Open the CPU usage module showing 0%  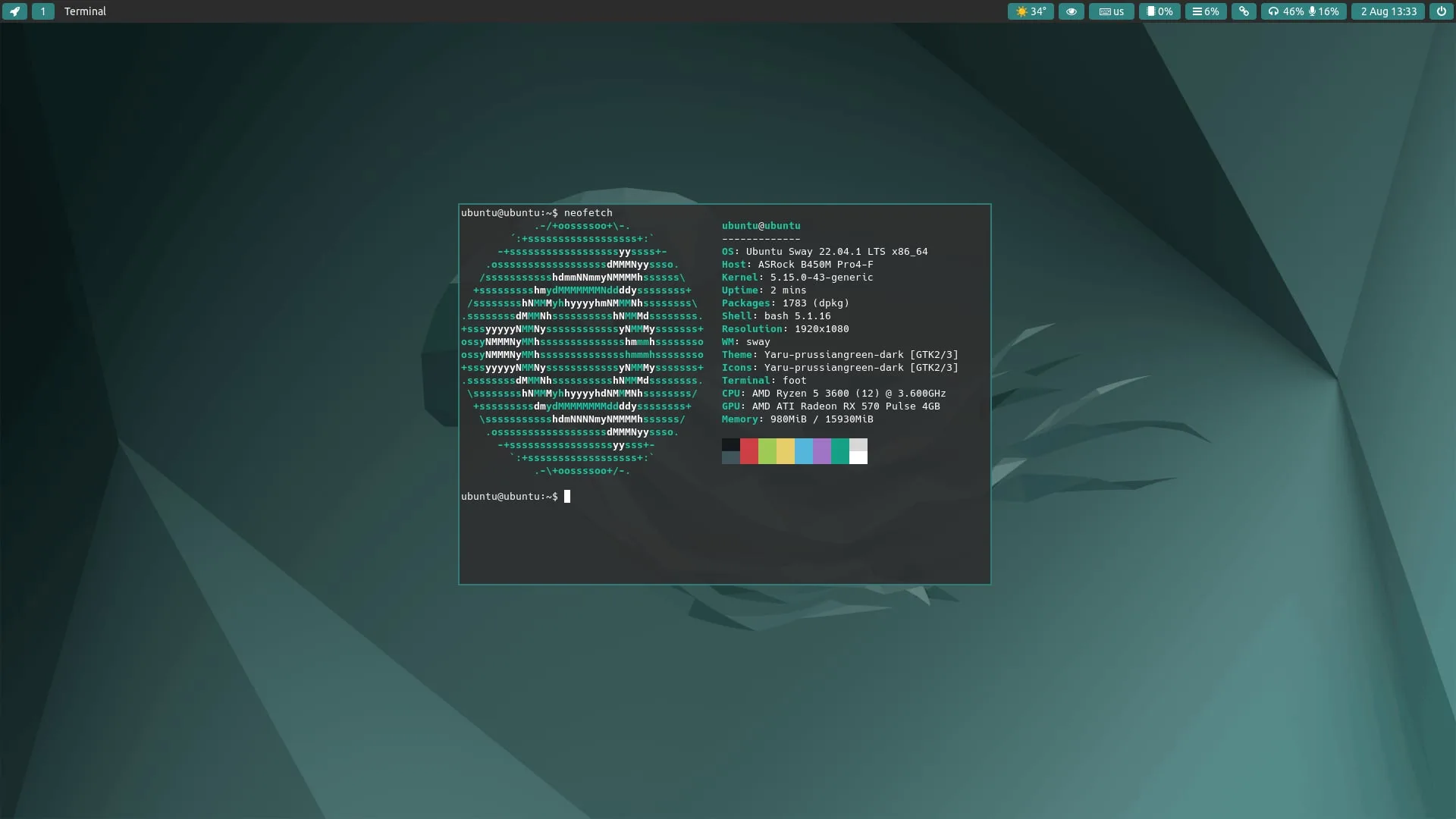1159,11
